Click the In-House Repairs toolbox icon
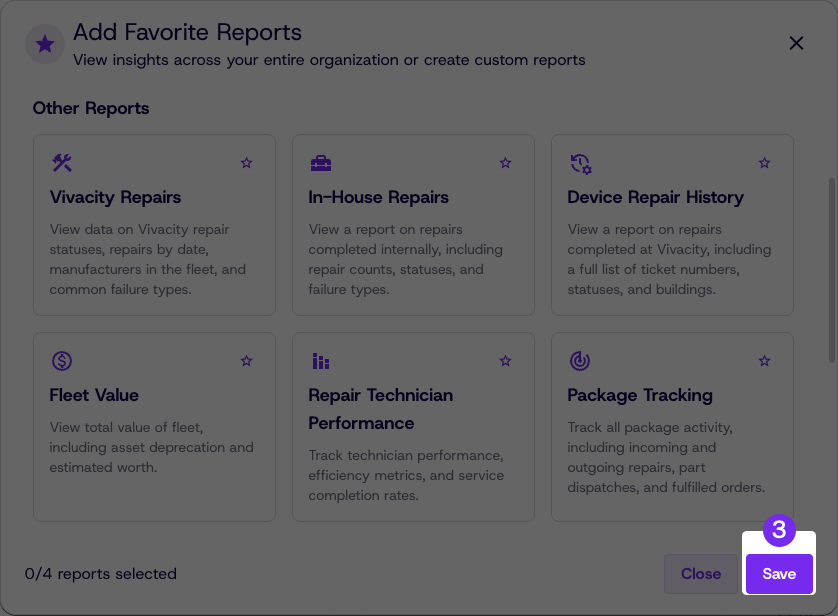This screenshot has height=616, width=838. point(321,163)
